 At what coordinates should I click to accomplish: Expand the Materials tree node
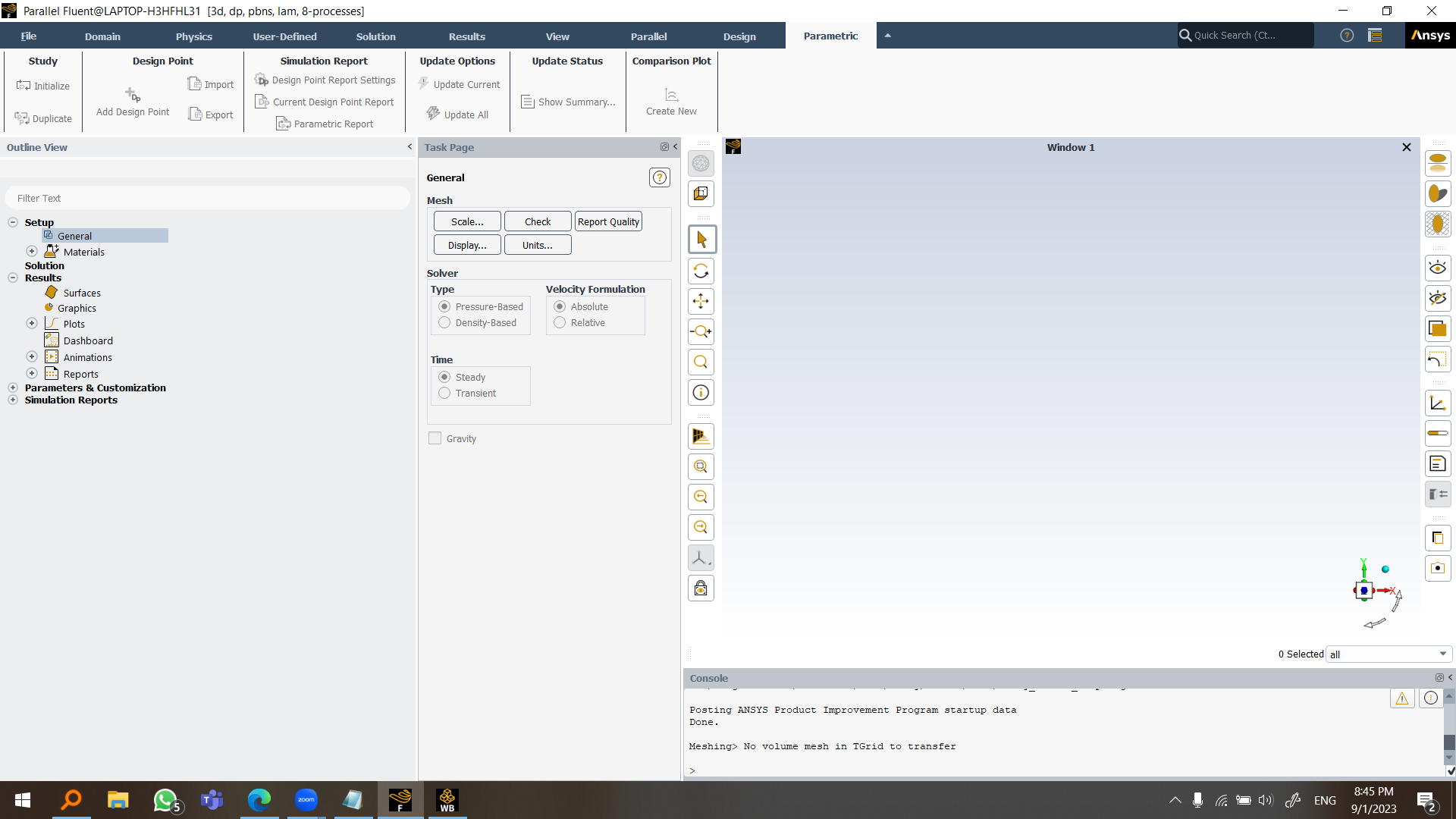[32, 251]
